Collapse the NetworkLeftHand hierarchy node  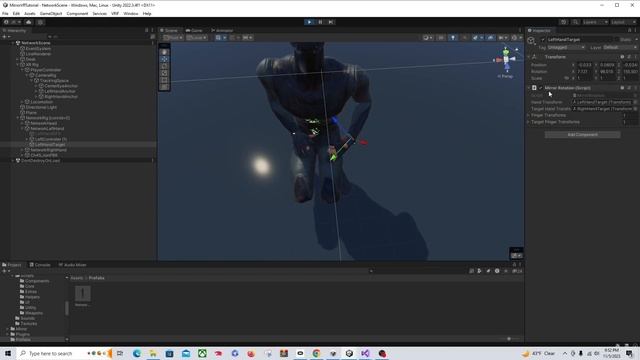click(x=22, y=129)
